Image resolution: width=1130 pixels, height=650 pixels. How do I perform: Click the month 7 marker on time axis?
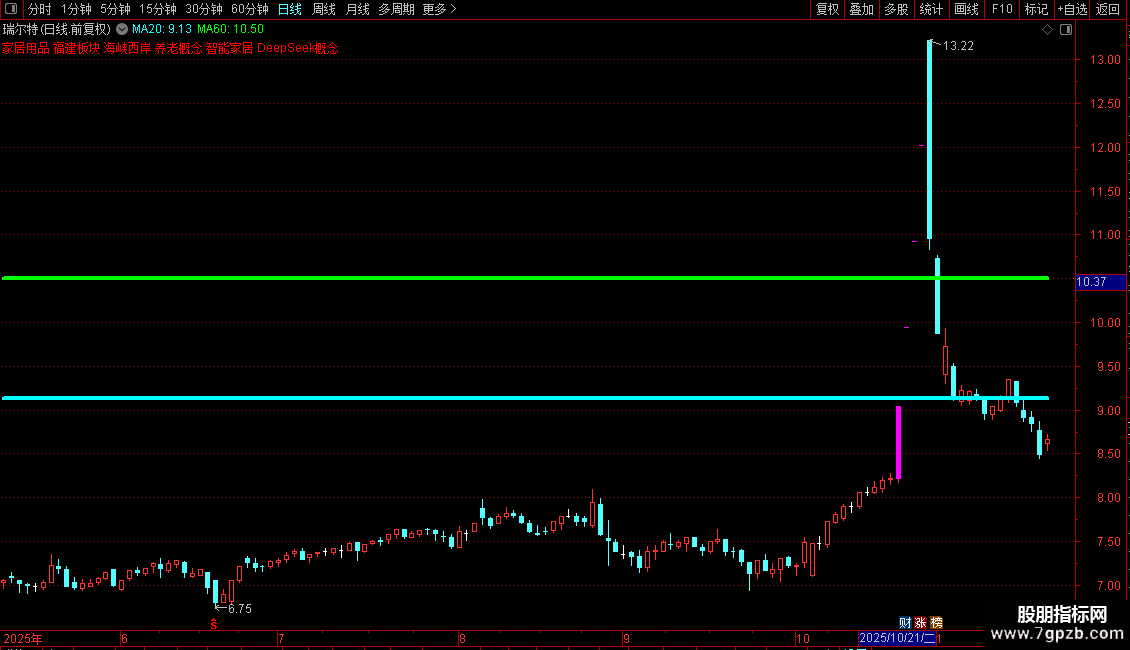coord(281,638)
